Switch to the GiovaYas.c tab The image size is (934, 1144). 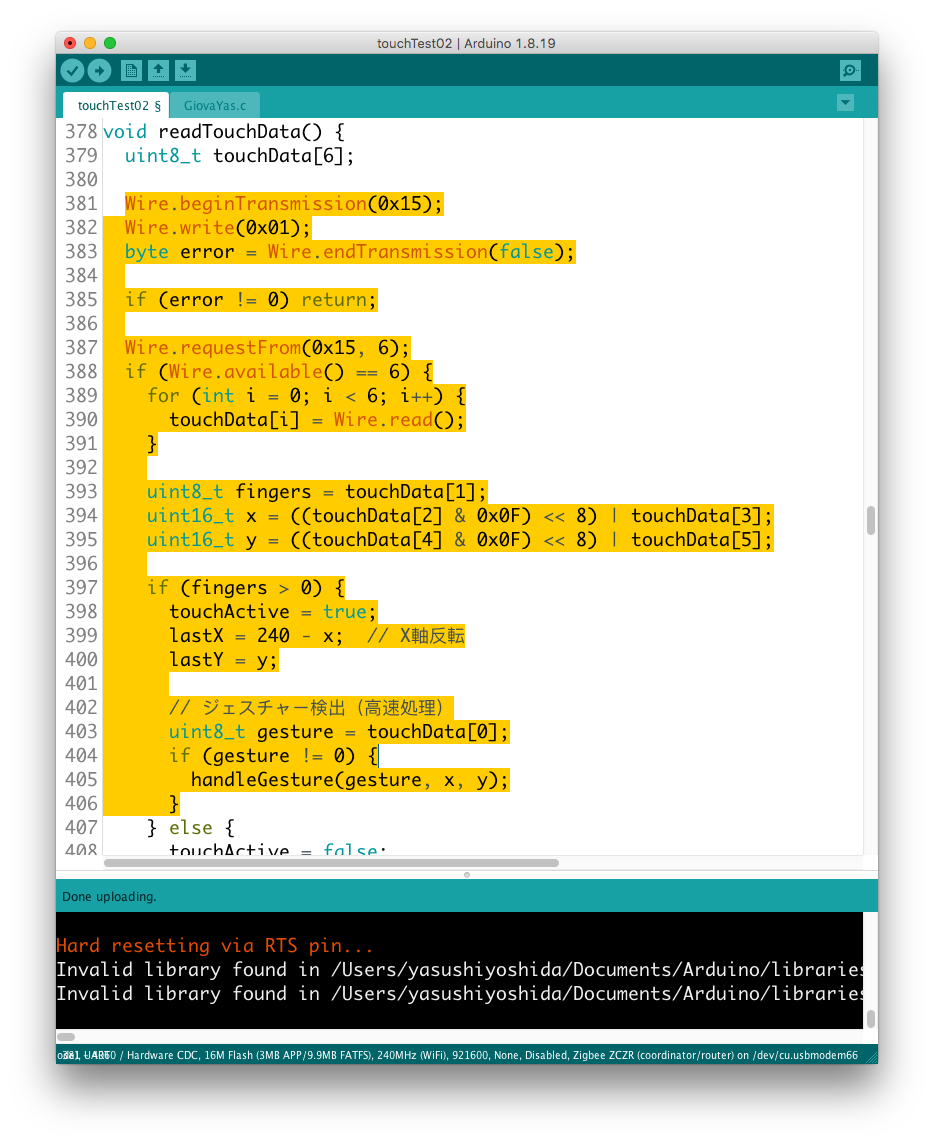point(215,105)
